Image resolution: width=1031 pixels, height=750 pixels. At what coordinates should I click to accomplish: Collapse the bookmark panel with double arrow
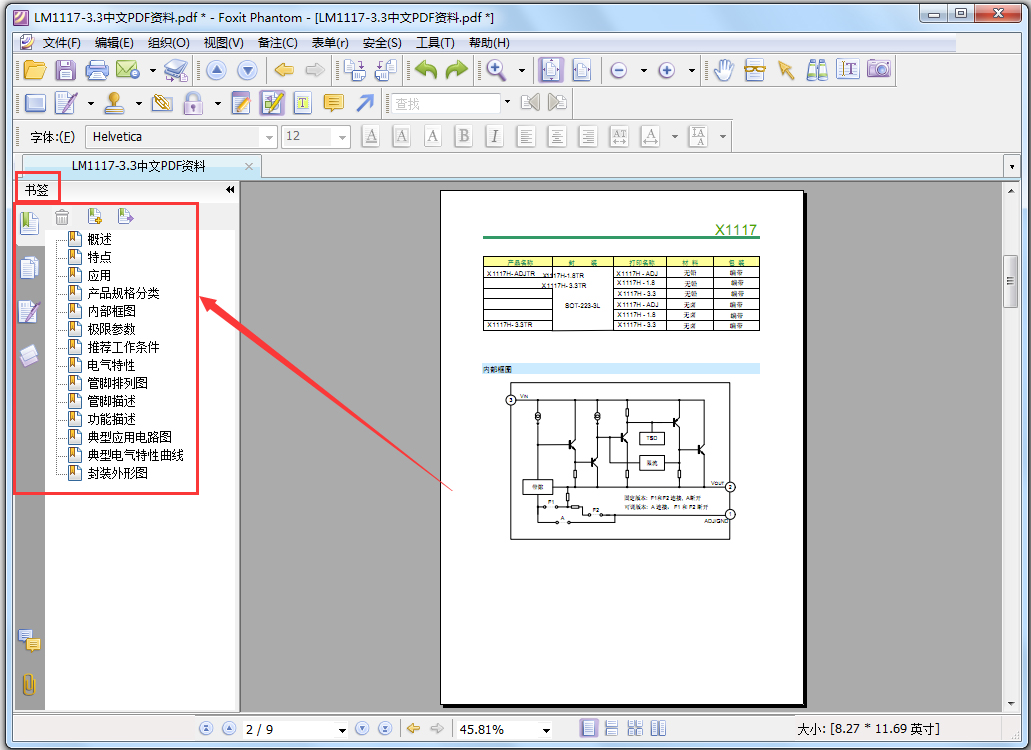pyautogui.click(x=230, y=189)
